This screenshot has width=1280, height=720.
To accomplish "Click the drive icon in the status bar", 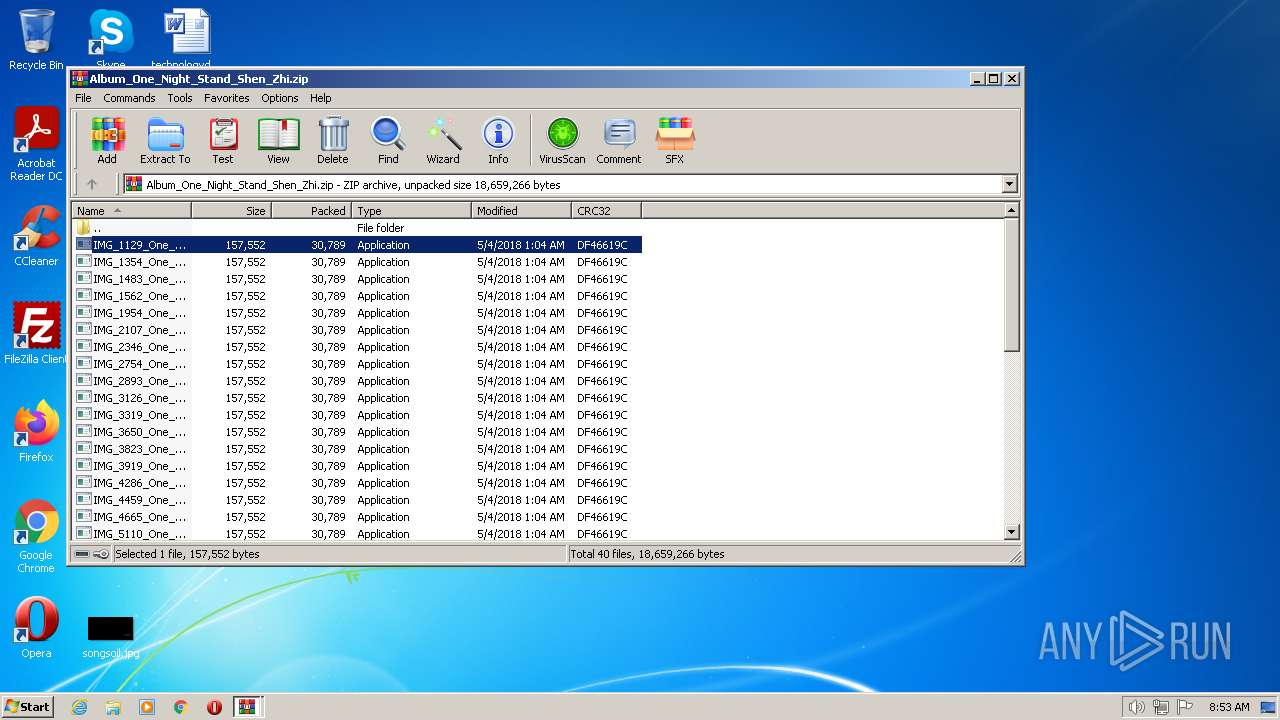I will [82, 554].
